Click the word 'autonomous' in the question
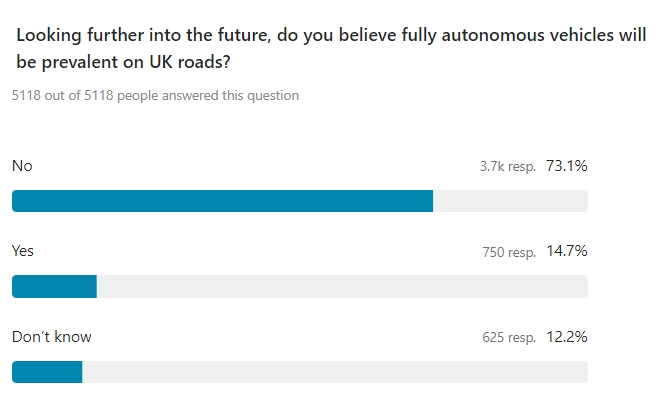Image resolution: width=672 pixels, height=417 pixels. point(493,35)
